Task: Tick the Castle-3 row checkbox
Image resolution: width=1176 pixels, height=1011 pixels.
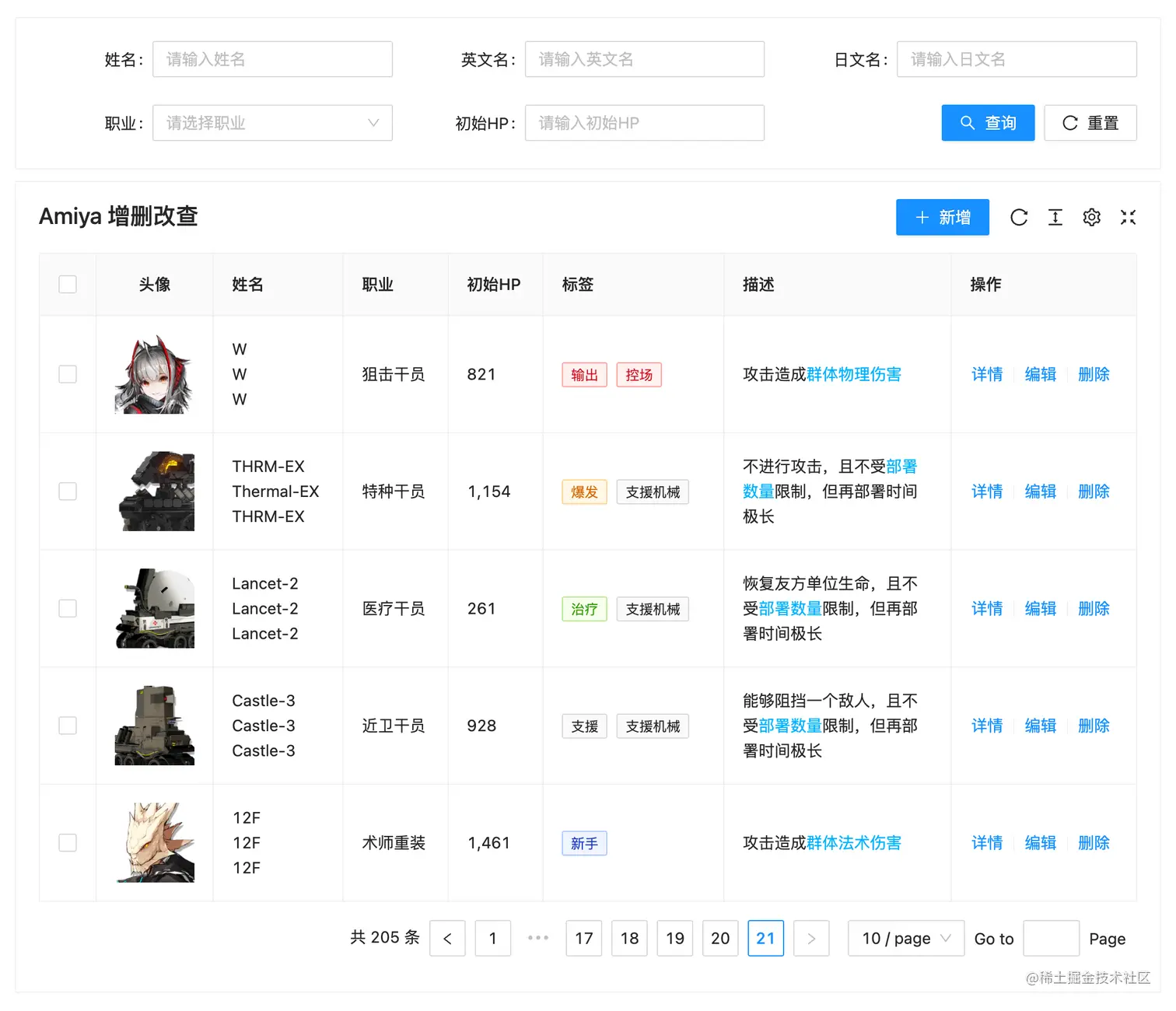Action: [68, 726]
